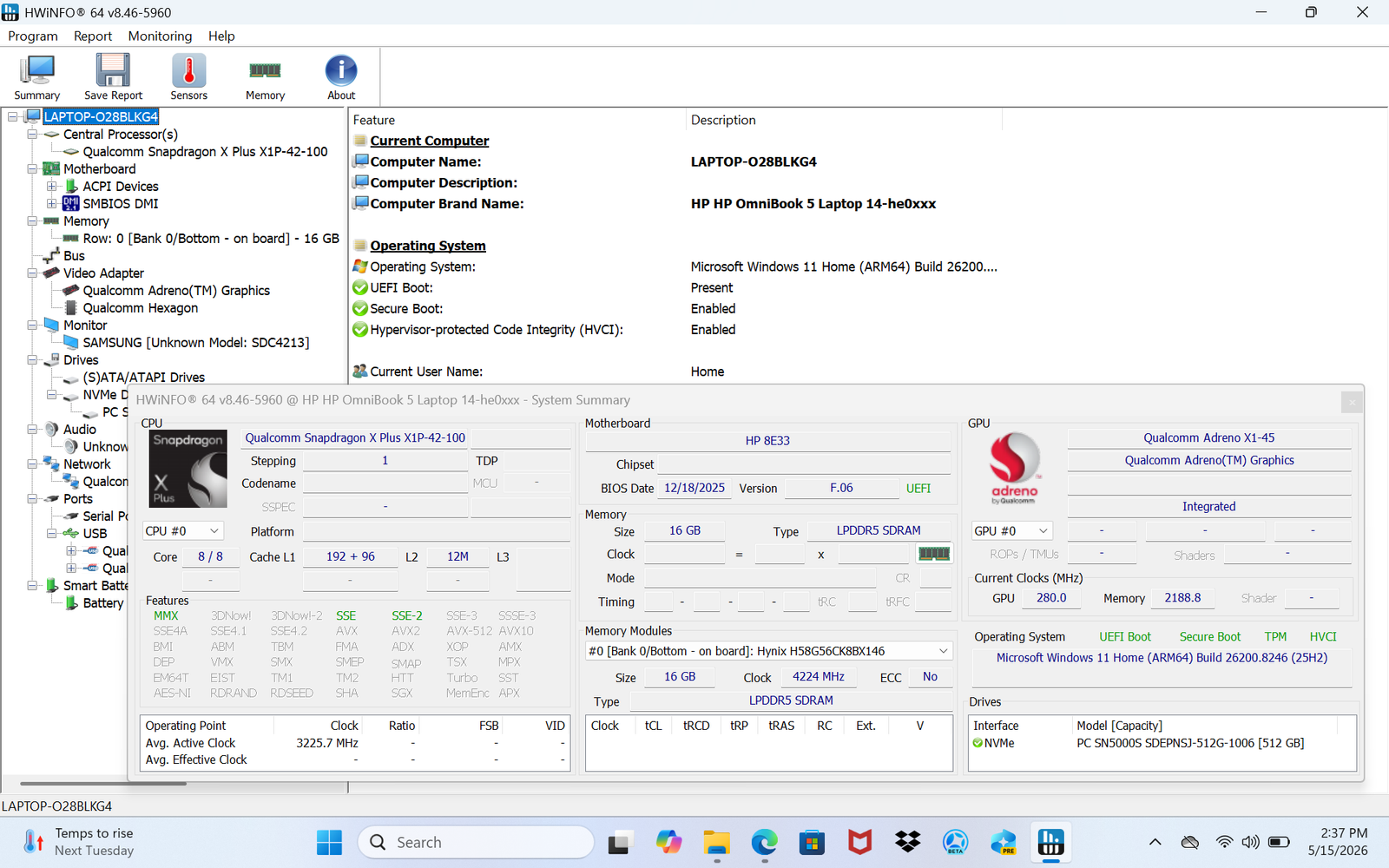Expand the ACPI Devices tree node
This screenshot has width=1389, height=868.
52,187
